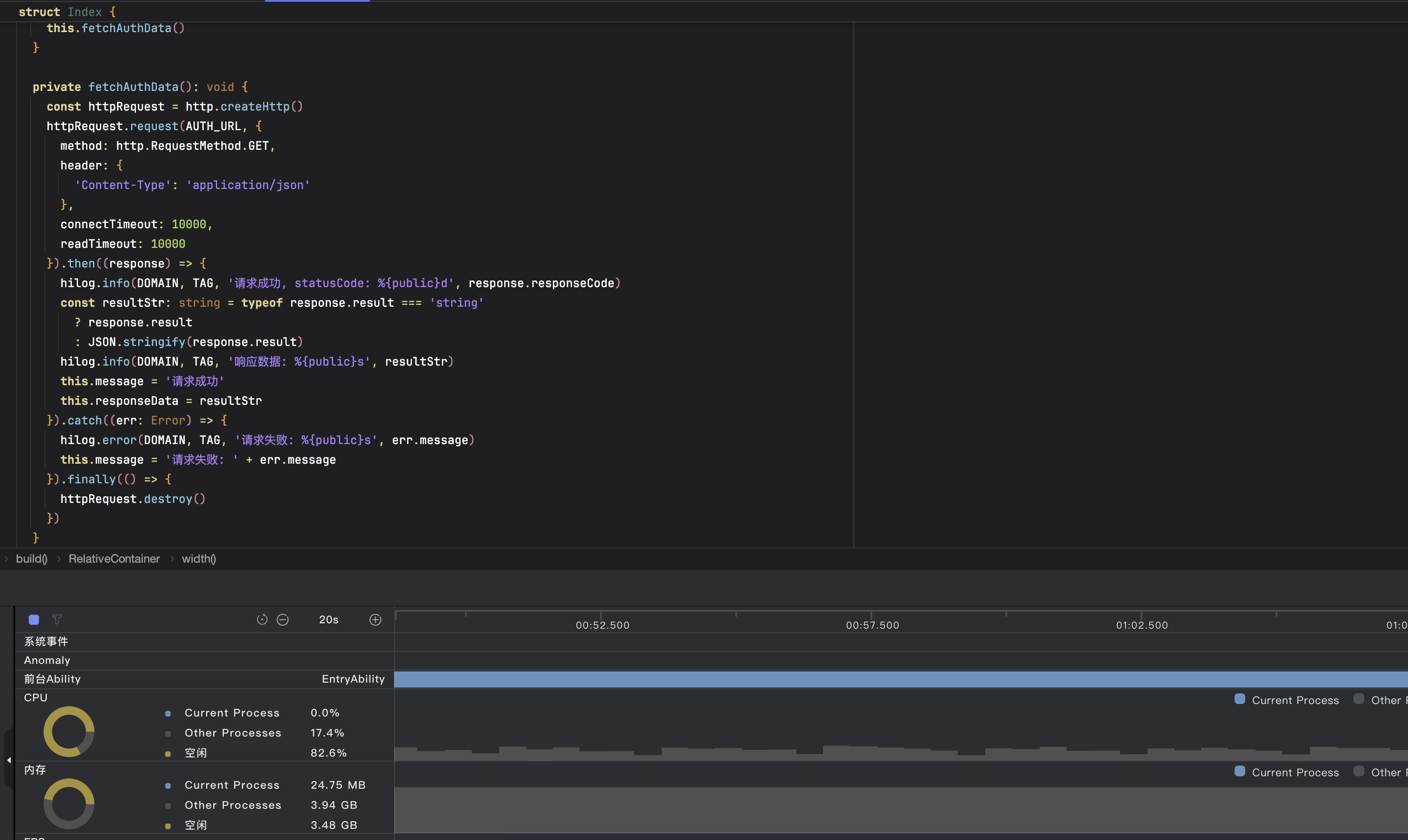Select the CPU lane title
This screenshot has width=1408, height=840.
click(x=36, y=697)
